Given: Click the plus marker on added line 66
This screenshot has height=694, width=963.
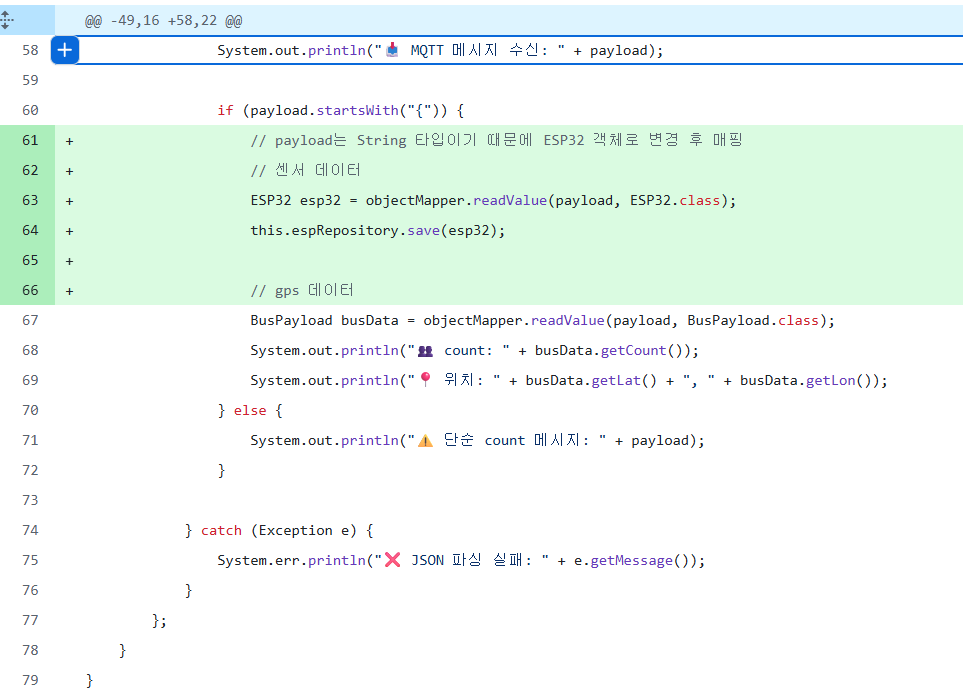Looking at the screenshot, I should [69, 291].
